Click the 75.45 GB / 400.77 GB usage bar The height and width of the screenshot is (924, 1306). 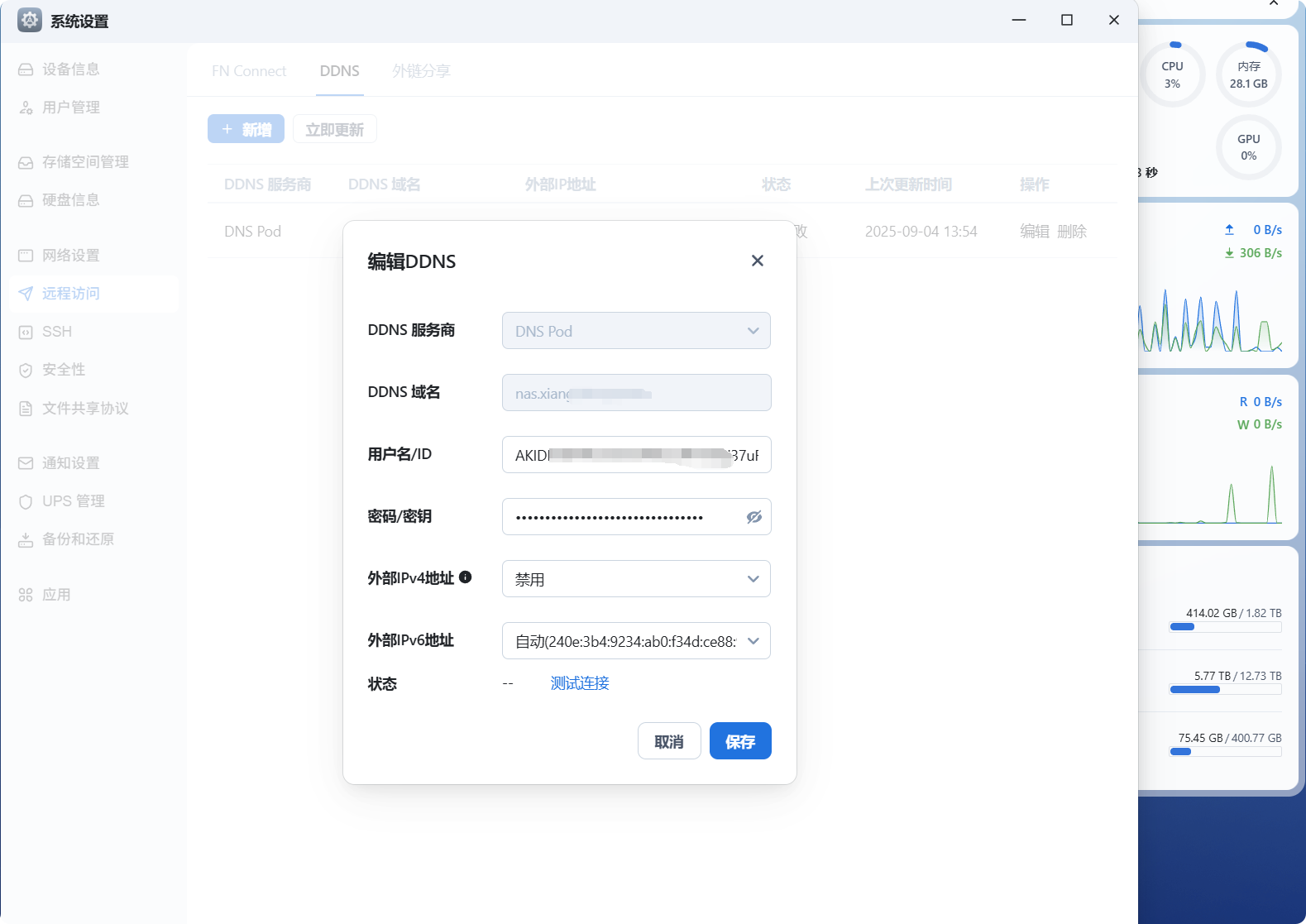[x=1225, y=752]
